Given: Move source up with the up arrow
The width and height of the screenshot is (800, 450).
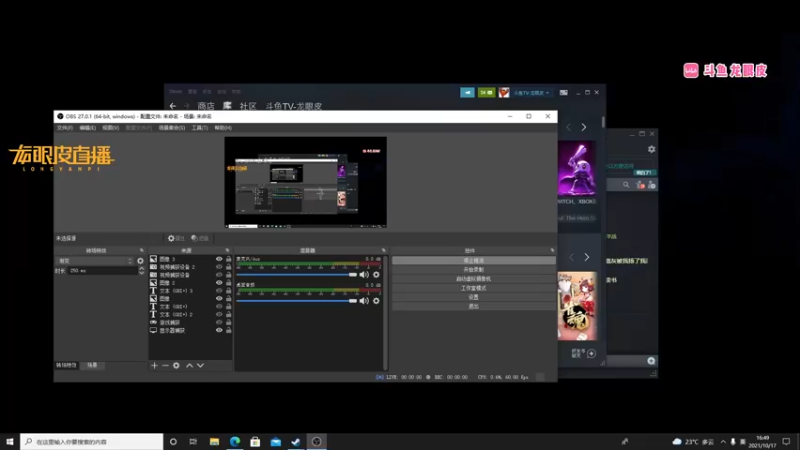Looking at the screenshot, I should (189, 365).
